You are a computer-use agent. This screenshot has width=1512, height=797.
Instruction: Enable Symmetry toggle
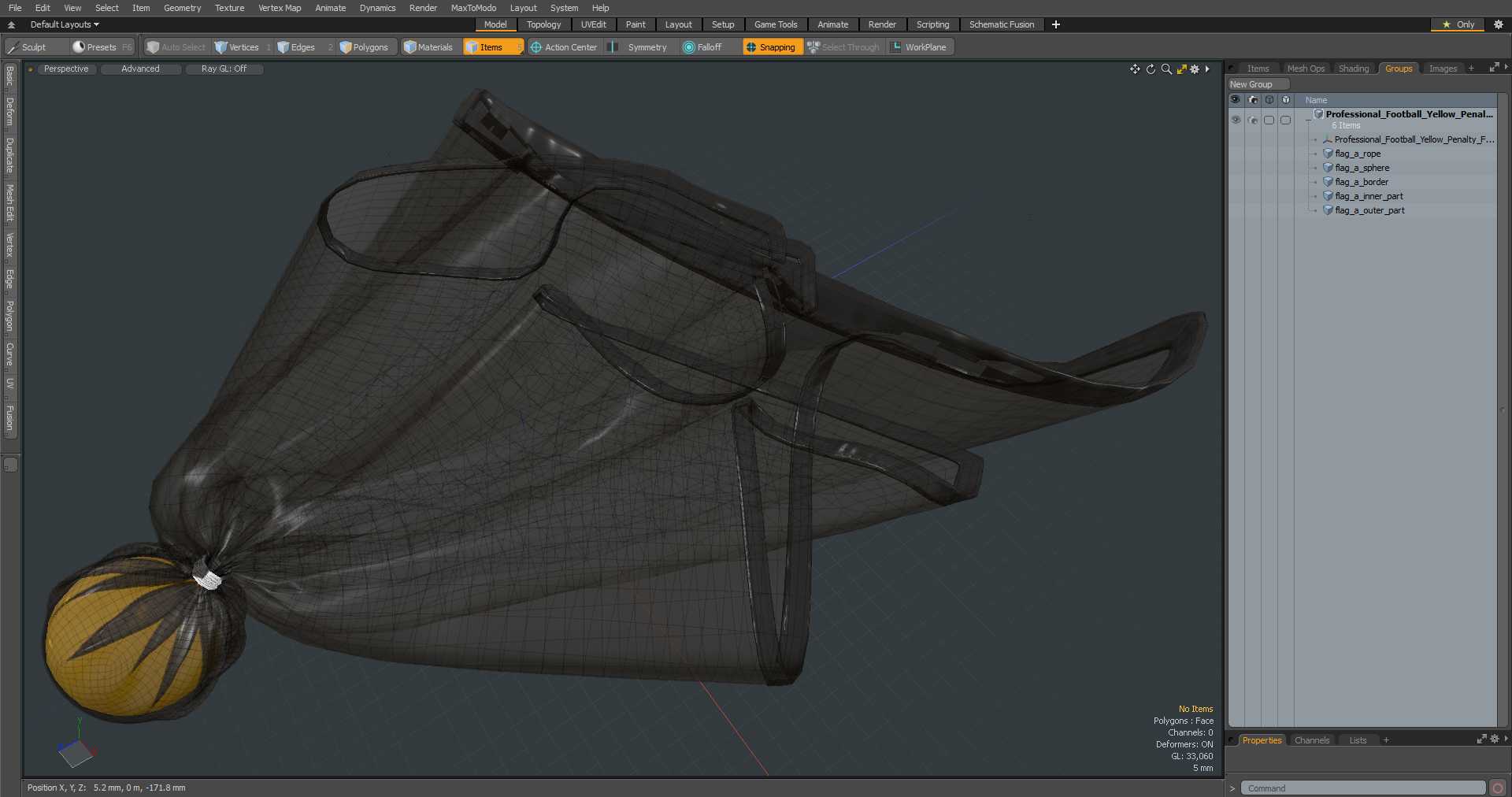tap(639, 47)
